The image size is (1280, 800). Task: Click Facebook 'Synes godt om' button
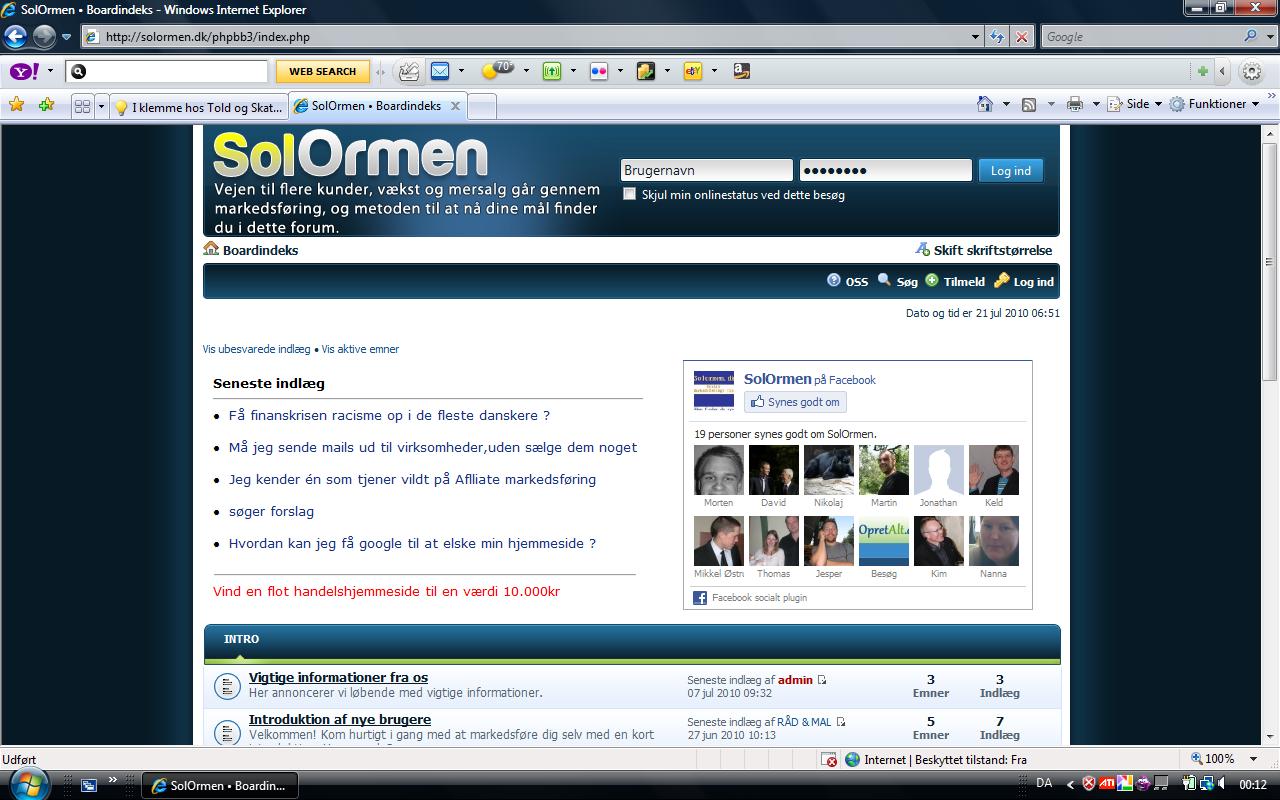tap(795, 402)
